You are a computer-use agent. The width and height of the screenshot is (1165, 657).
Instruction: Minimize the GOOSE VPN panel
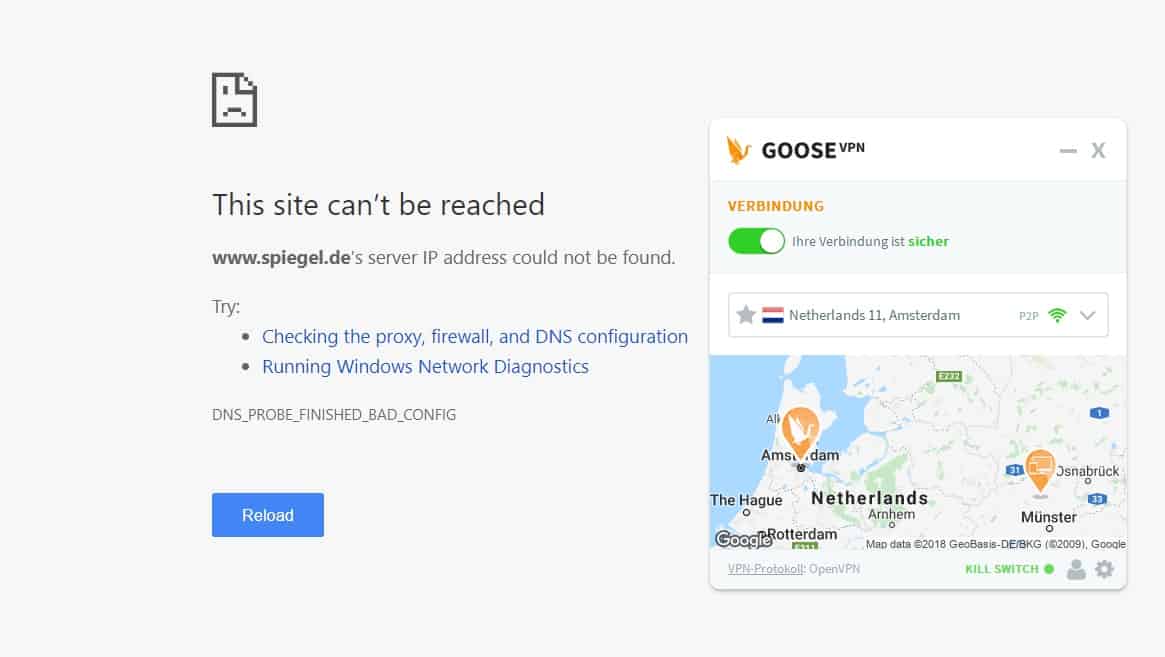point(1068,151)
